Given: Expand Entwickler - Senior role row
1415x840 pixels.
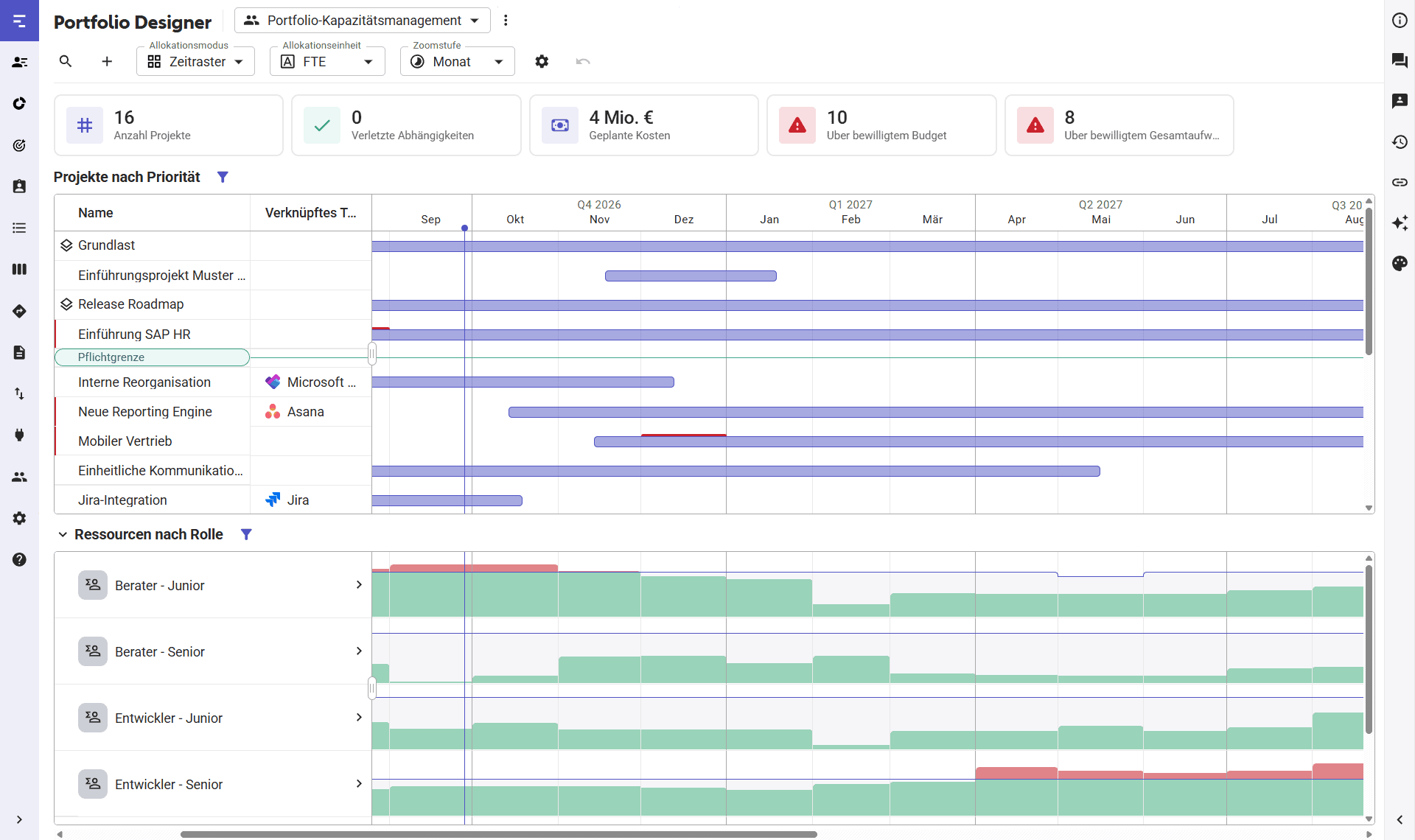Looking at the screenshot, I should [x=359, y=783].
